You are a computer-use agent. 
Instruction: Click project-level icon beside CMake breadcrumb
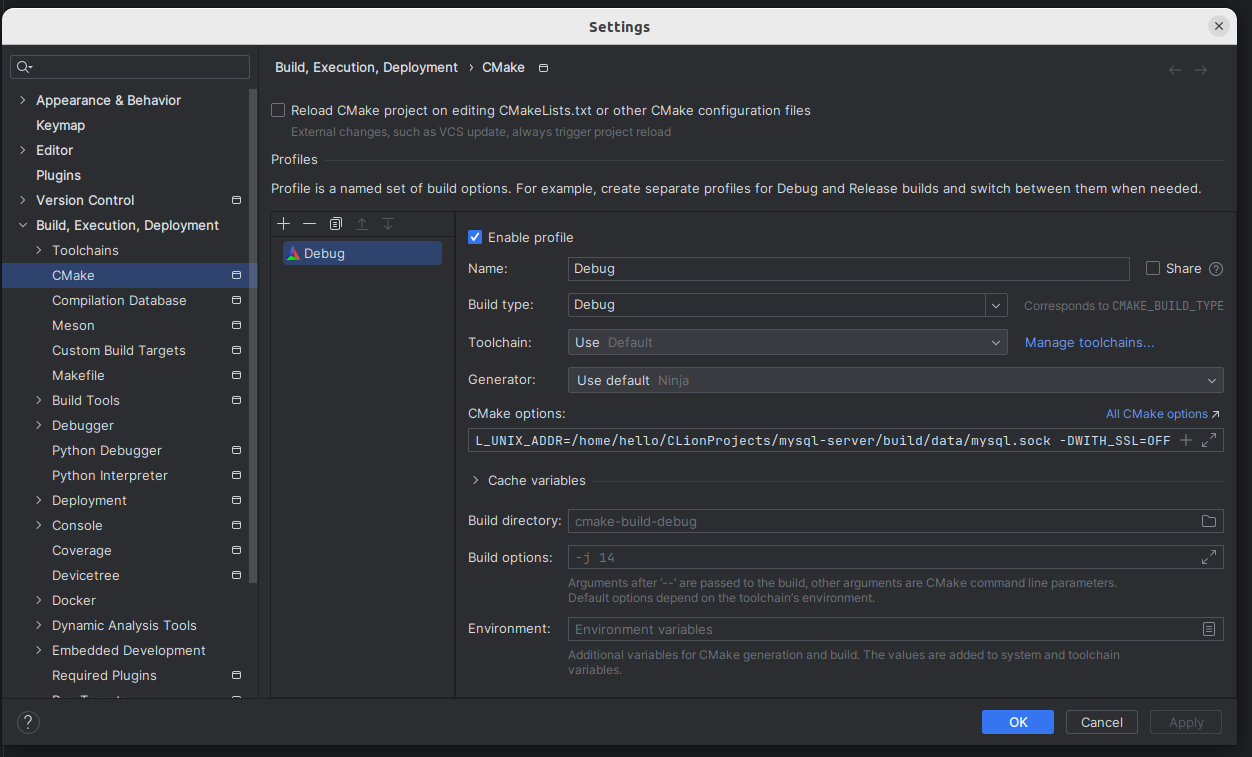[x=543, y=68]
